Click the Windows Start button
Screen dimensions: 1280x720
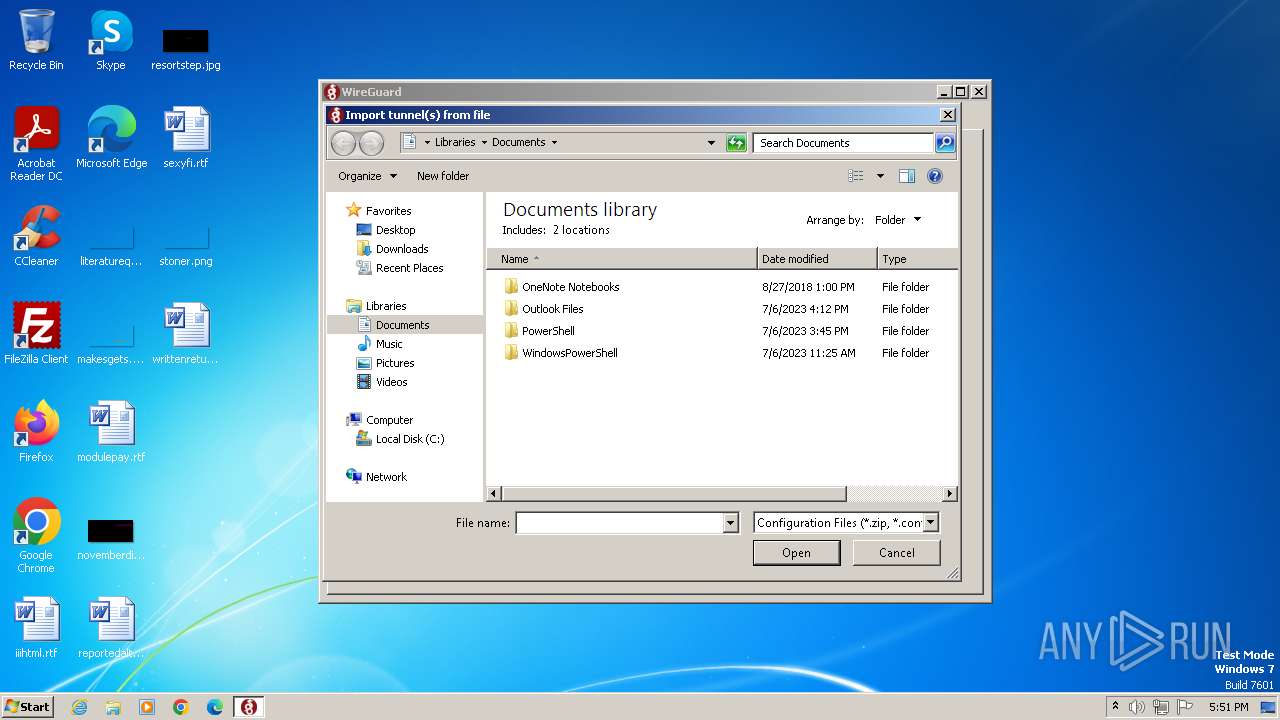pyautogui.click(x=28, y=707)
